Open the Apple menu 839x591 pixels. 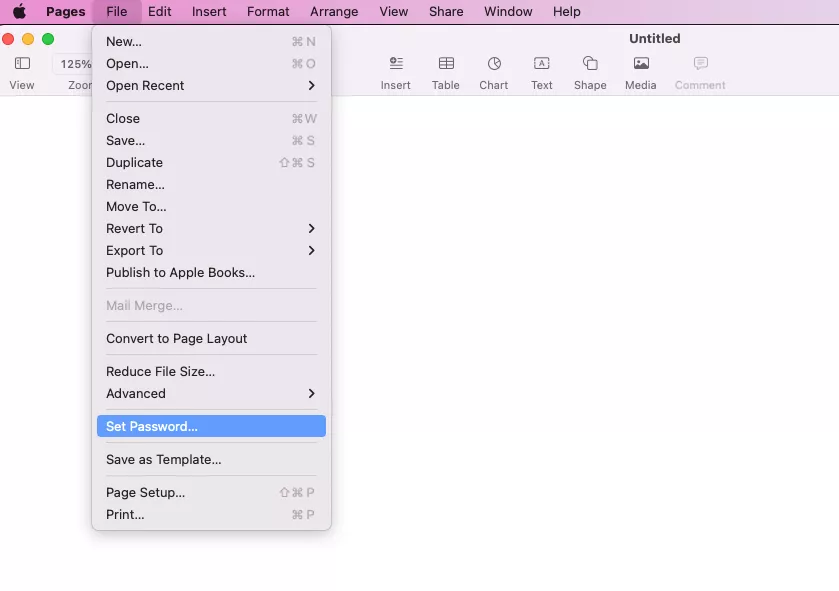(19, 11)
